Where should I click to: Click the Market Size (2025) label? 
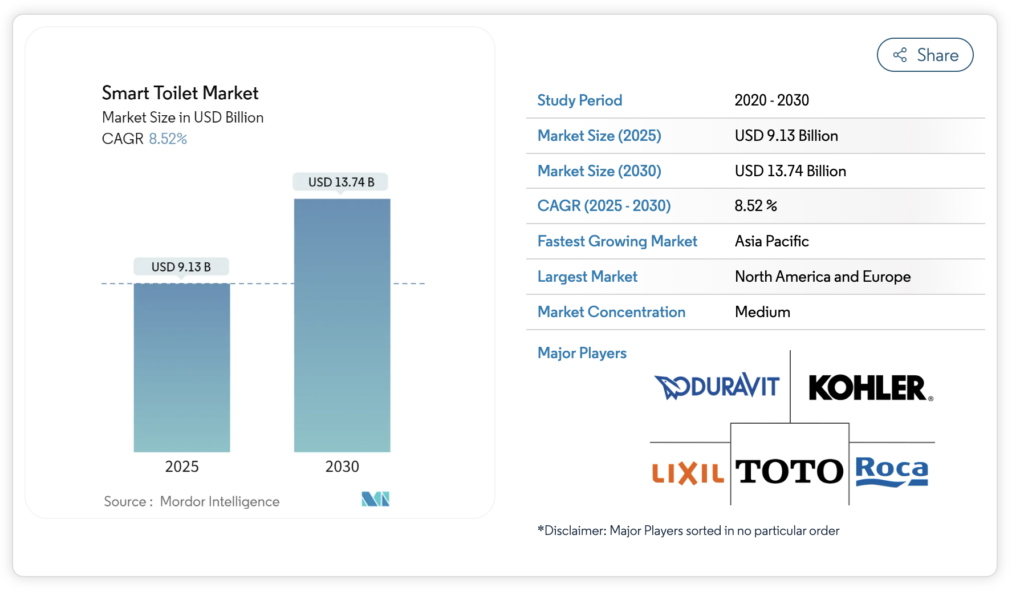pos(599,136)
